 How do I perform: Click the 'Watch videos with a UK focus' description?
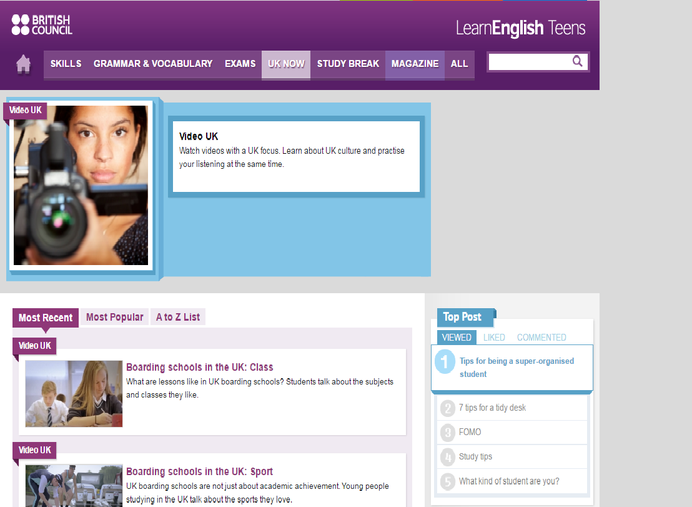tap(291, 157)
